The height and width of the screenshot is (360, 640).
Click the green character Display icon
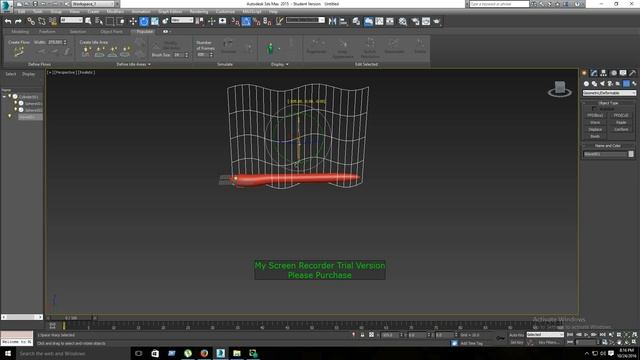click(x=270, y=49)
